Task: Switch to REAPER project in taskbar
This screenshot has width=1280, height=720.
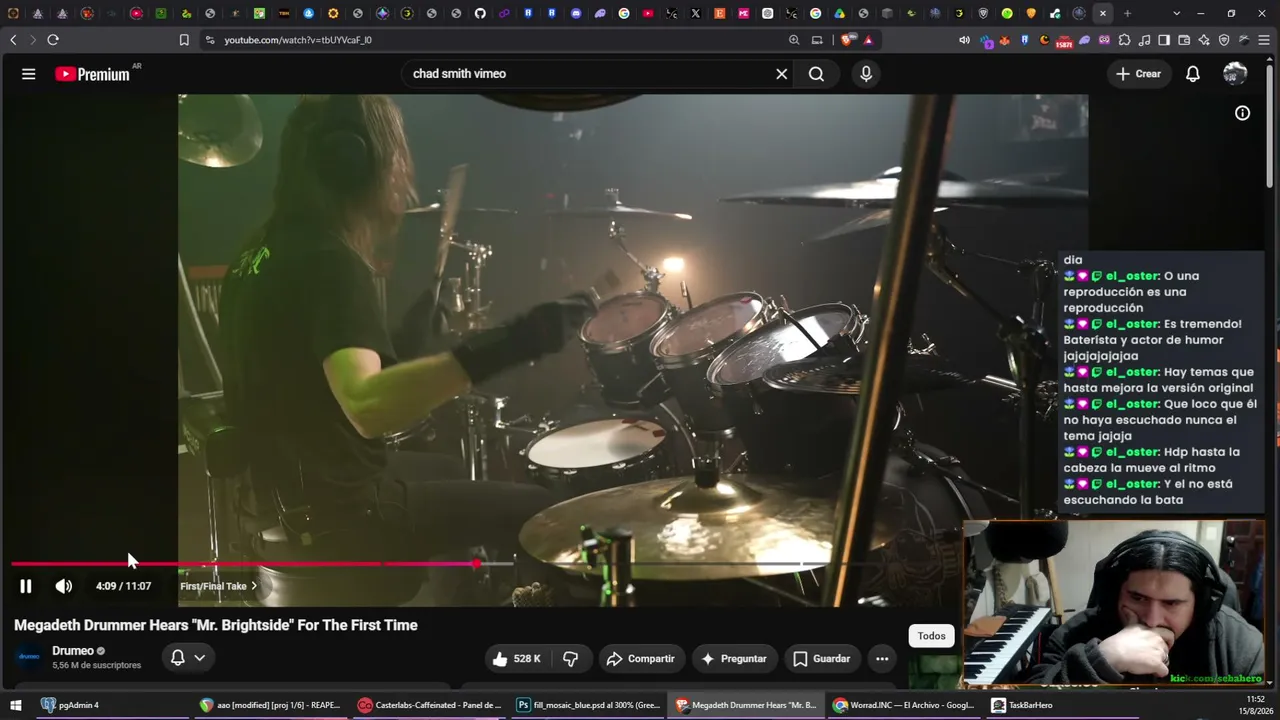Action: (270, 705)
